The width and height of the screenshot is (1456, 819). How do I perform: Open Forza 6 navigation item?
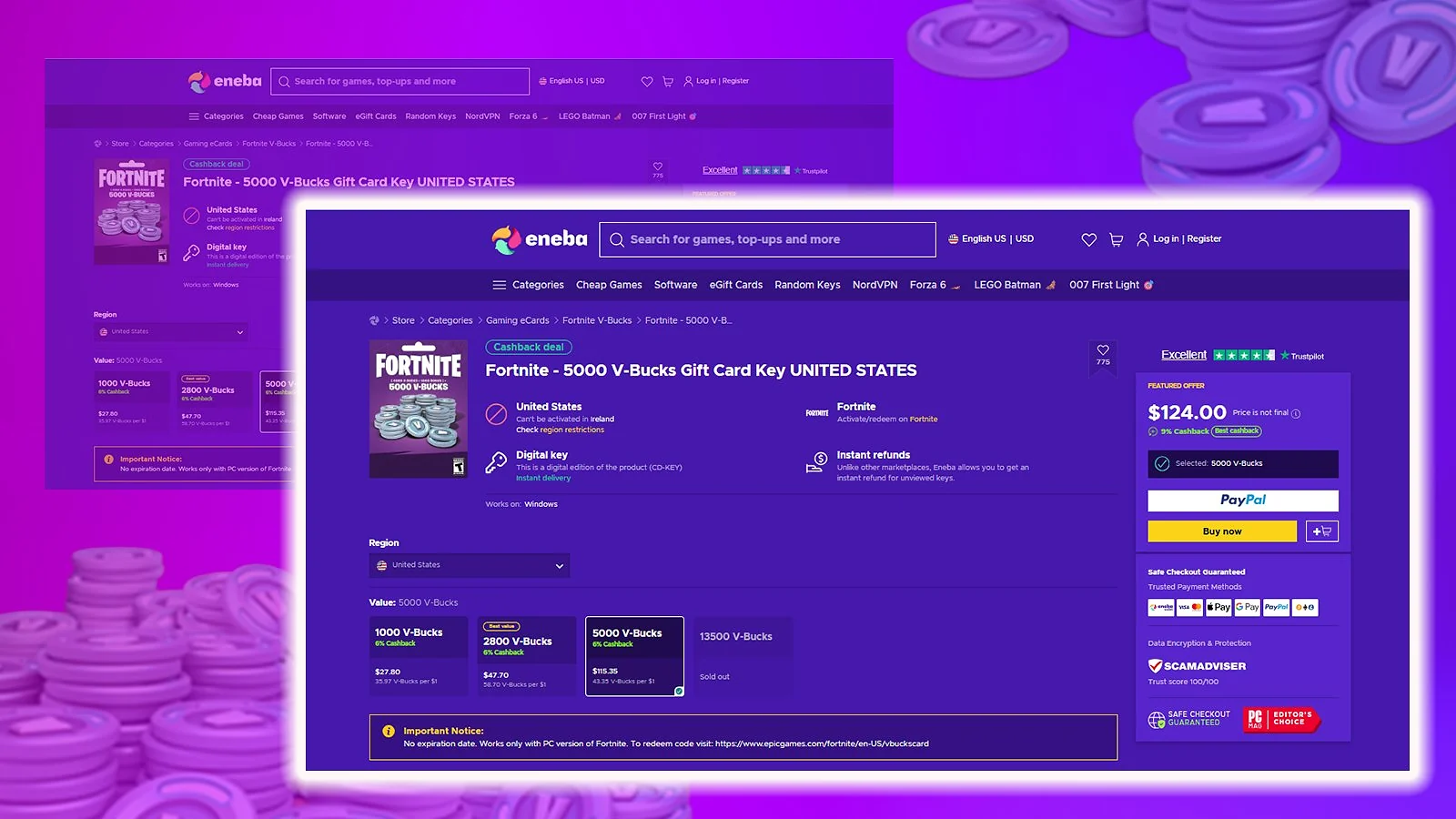click(935, 285)
